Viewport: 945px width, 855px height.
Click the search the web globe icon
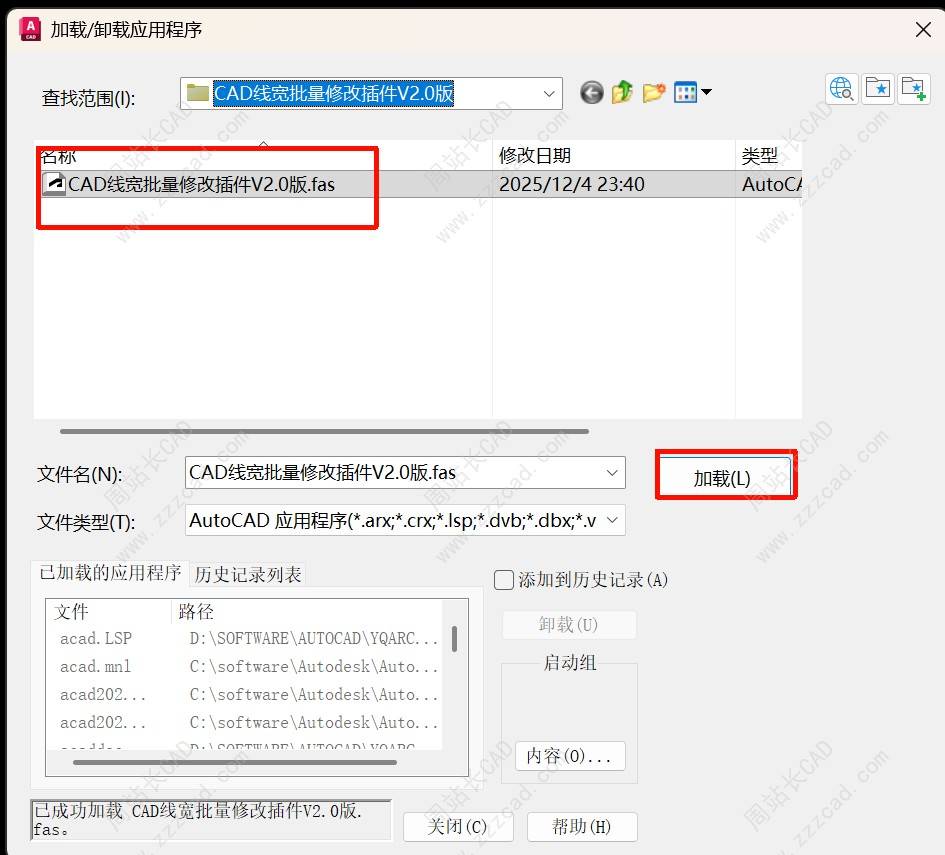pyautogui.click(x=842, y=89)
